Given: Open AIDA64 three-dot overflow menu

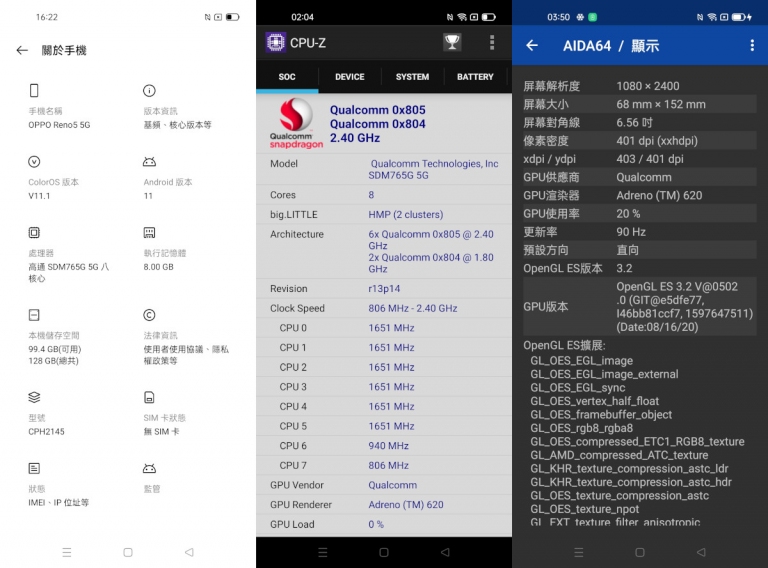Looking at the screenshot, I should [x=752, y=46].
